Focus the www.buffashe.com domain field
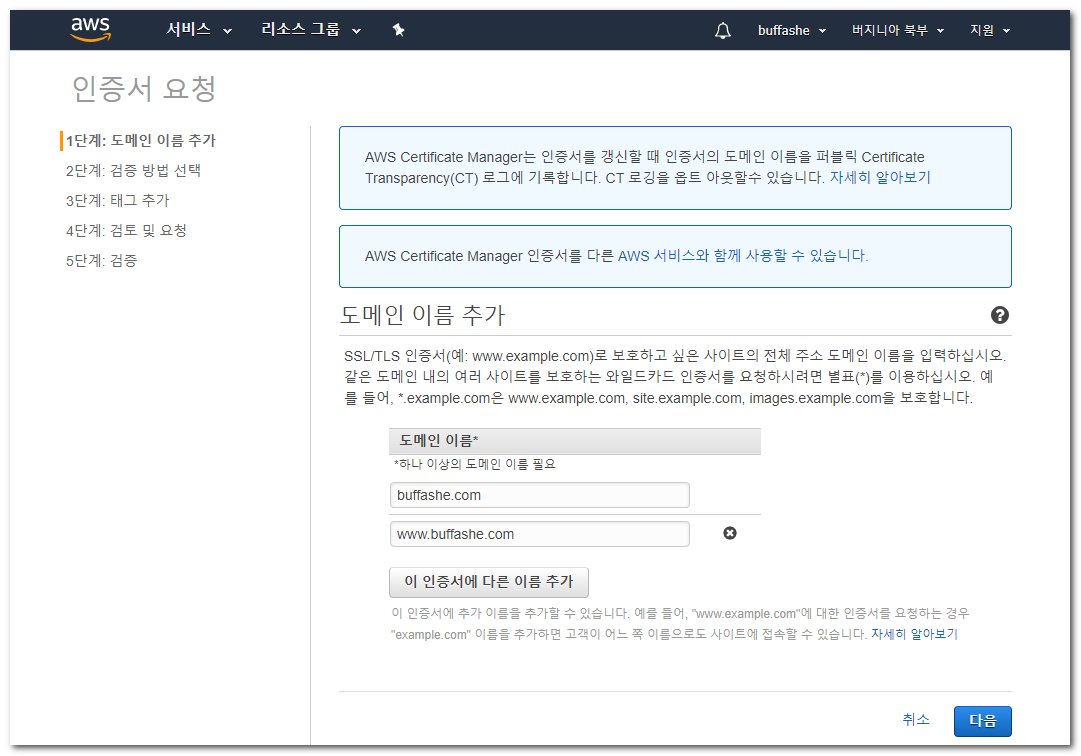1081x756 pixels. 539,534
